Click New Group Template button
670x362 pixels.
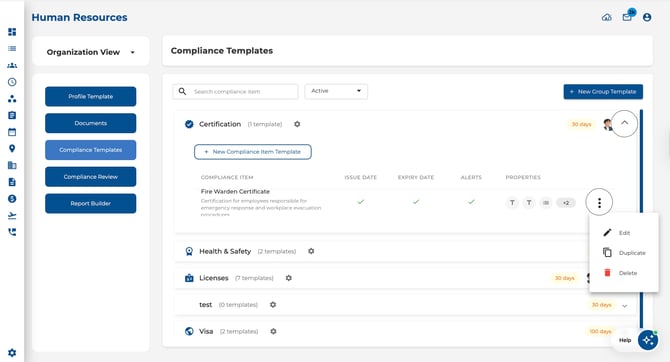pos(603,91)
